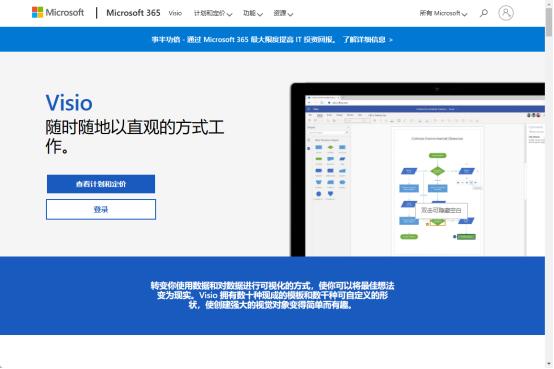The image size is (554, 369).
Task: Open the Microsoft 365 link
Action: click(x=133, y=13)
